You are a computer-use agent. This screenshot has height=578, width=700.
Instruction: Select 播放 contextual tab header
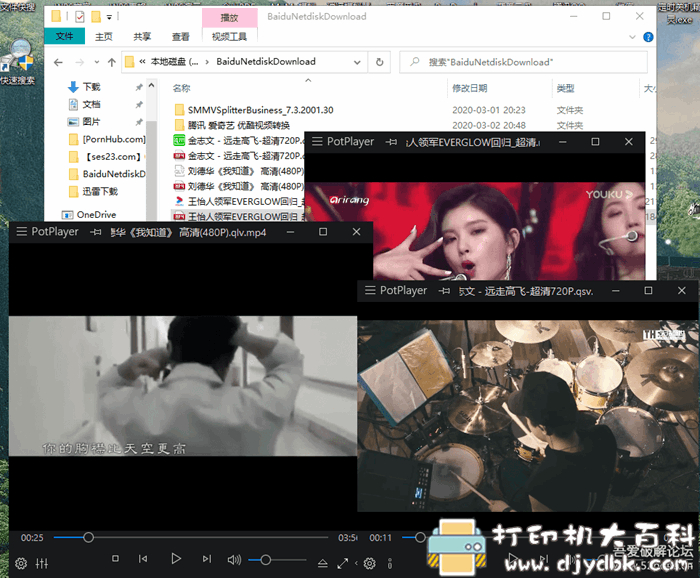click(229, 18)
